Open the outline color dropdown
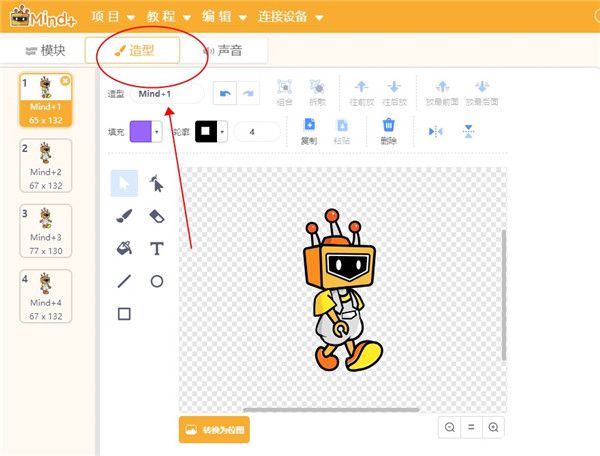The height and width of the screenshot is (456, 600). click(222, 131)
